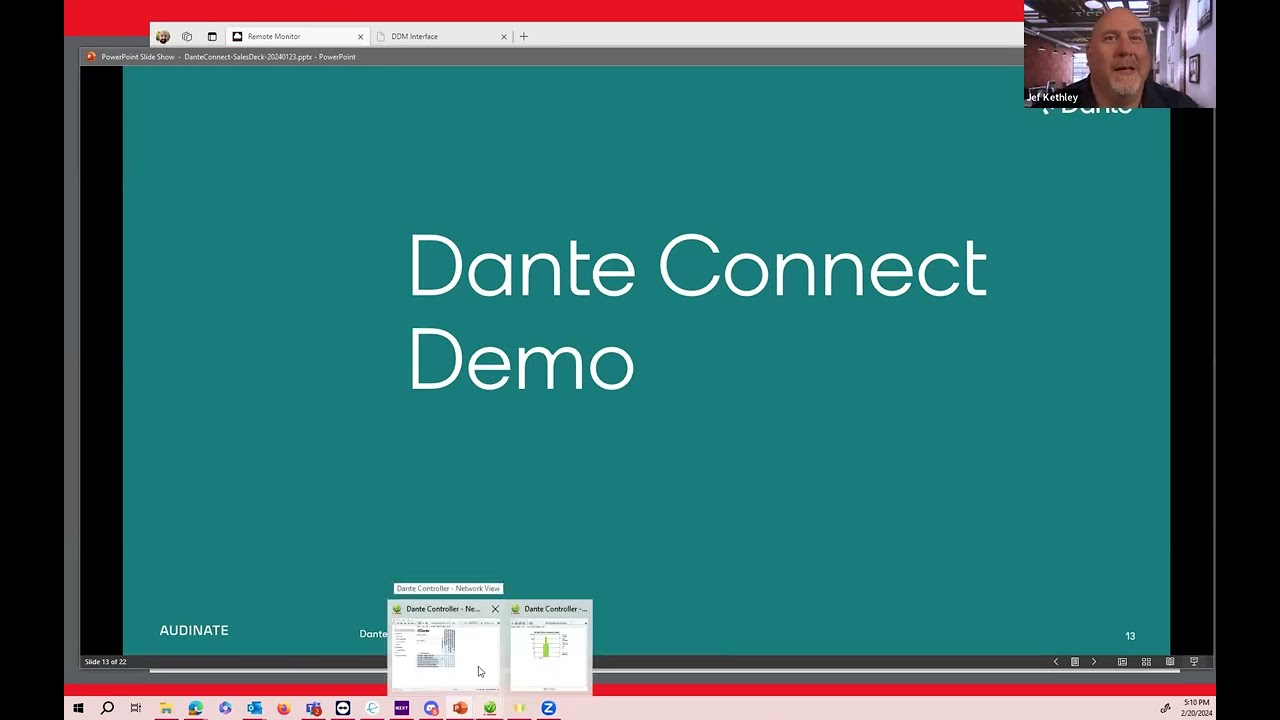Open Internet Explorer icon on taskbar
Viewport: 1280px width, 720px height.
(x=372, y=708)
